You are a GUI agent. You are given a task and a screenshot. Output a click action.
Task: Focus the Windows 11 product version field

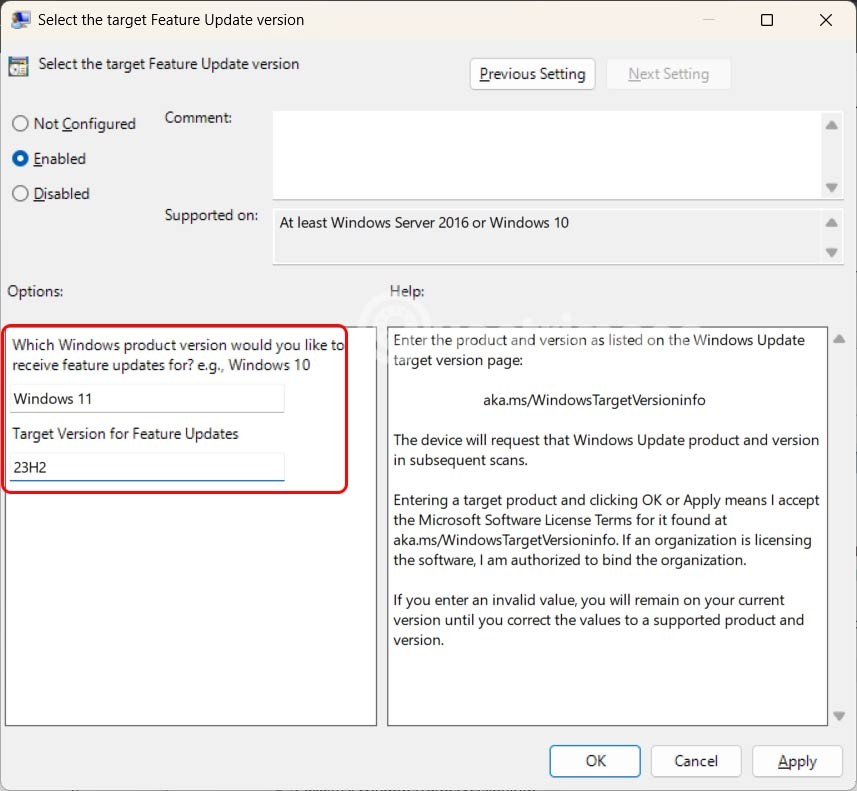pyautogui.click(x=147, y=399)
